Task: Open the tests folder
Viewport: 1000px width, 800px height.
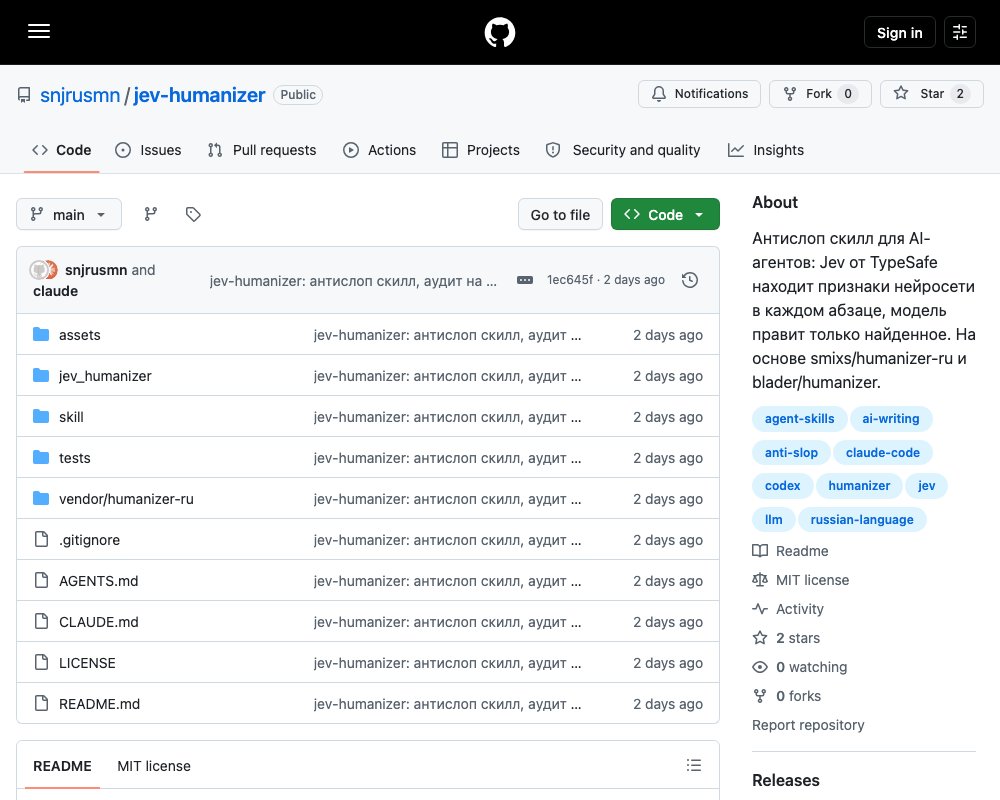Action: (75, 458)
